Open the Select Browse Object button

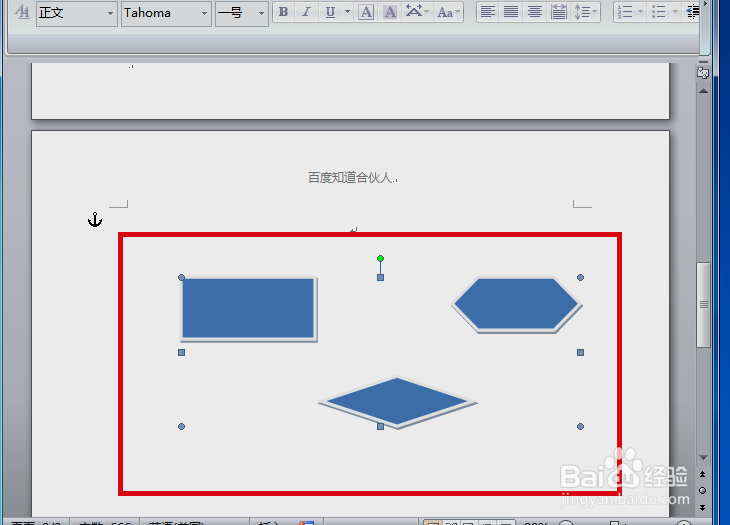point(703,491)
